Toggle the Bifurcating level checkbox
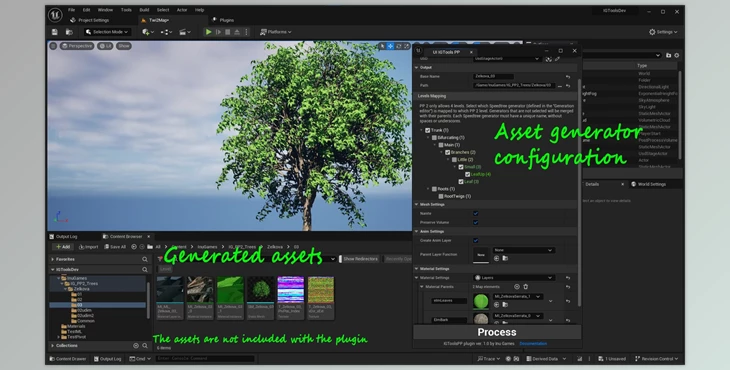The height and width of the screenshot is (370, 730). (434, 138)
